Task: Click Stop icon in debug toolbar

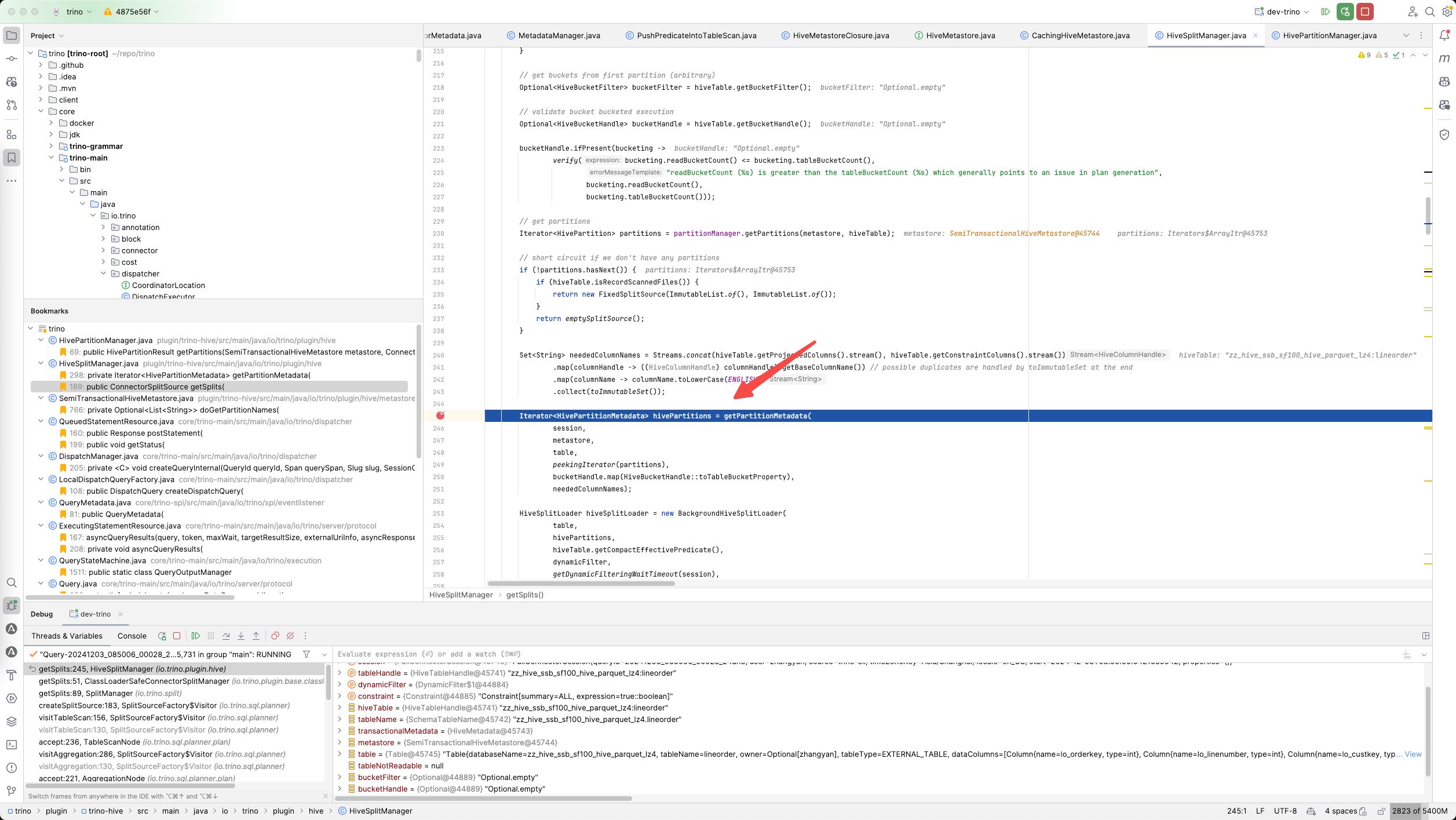Action: click(x=177, y=636)
